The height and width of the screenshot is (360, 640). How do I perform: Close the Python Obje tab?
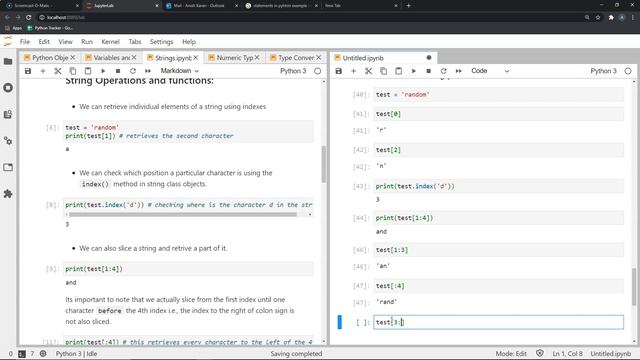click(73, 58)
